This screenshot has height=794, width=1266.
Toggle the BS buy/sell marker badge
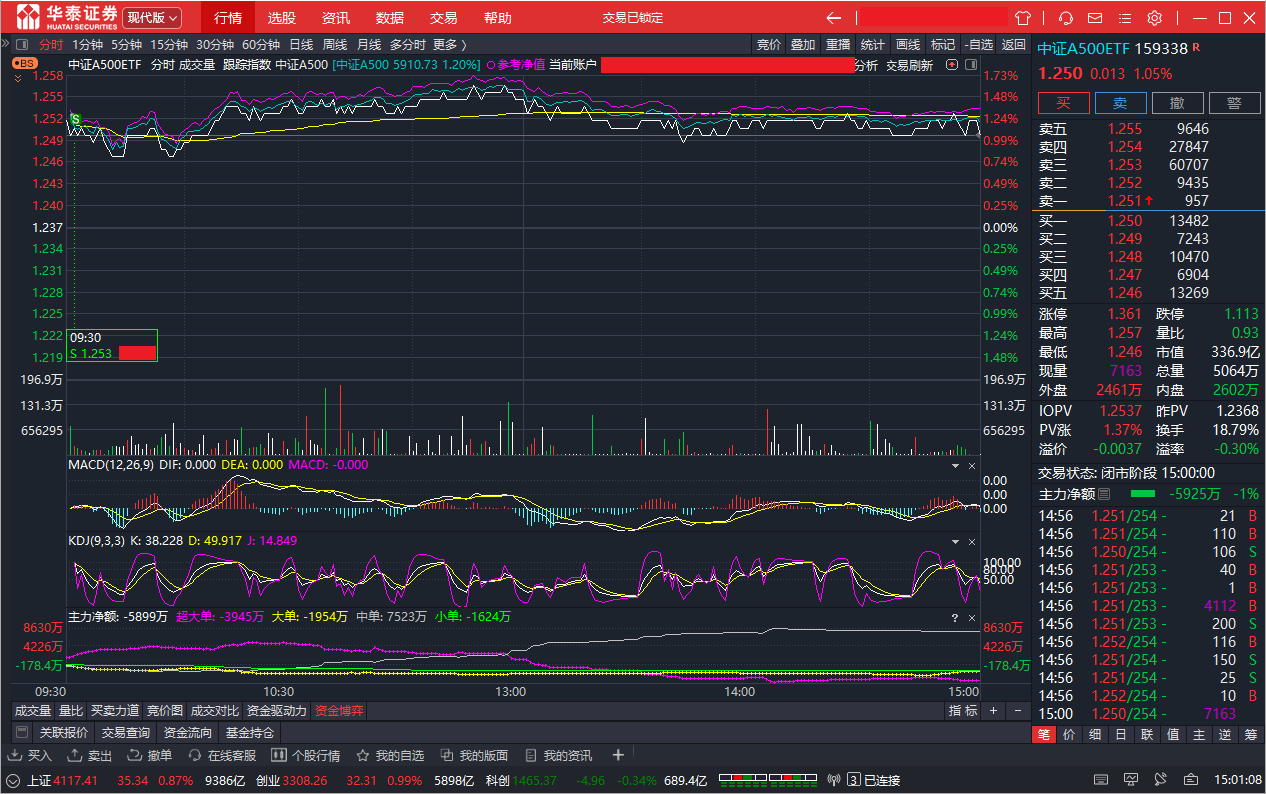point(24,63)
